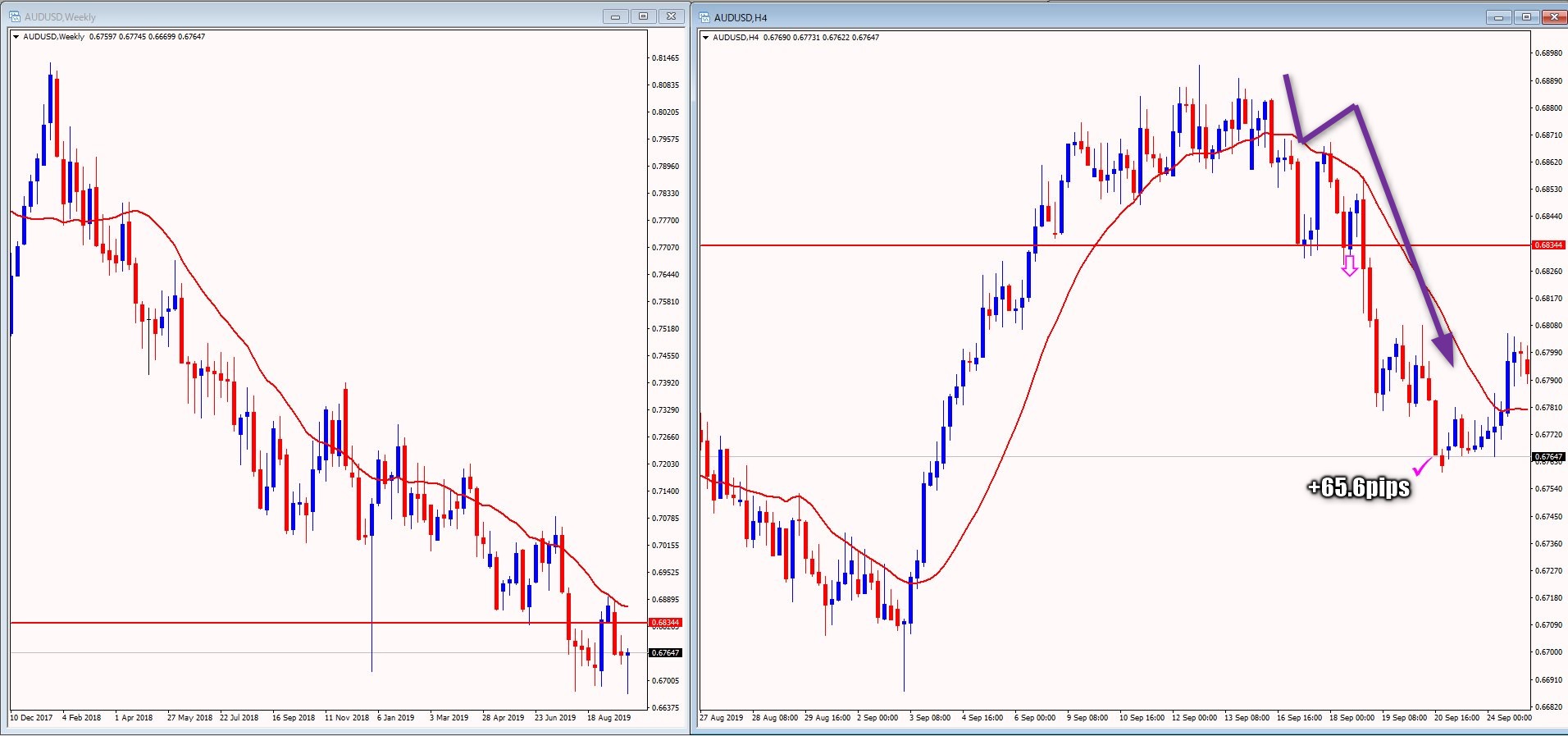
Task: Click the AUDUSD,H4 window chart icon
Action: 704,17
